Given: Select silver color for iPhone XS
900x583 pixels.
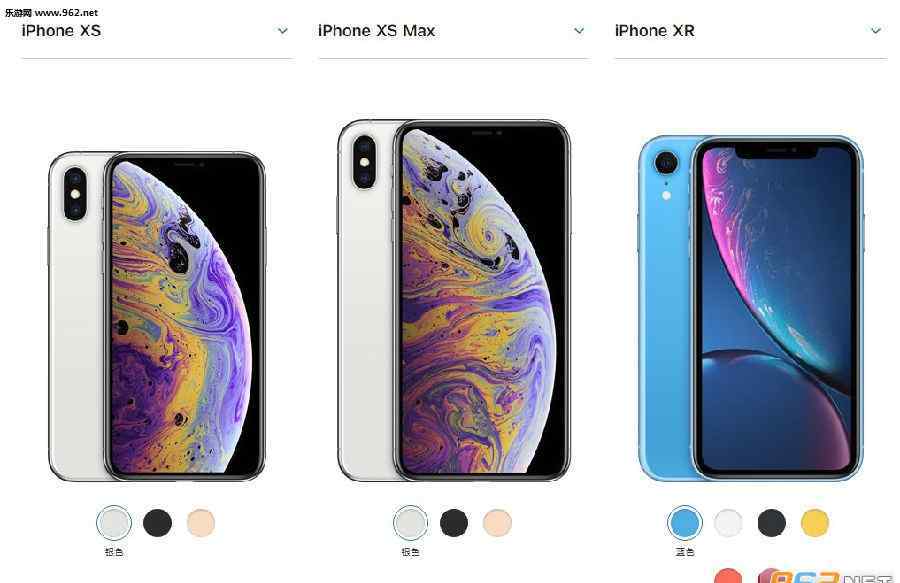Looking at the screenshot, I should click(x=114, y=523).
